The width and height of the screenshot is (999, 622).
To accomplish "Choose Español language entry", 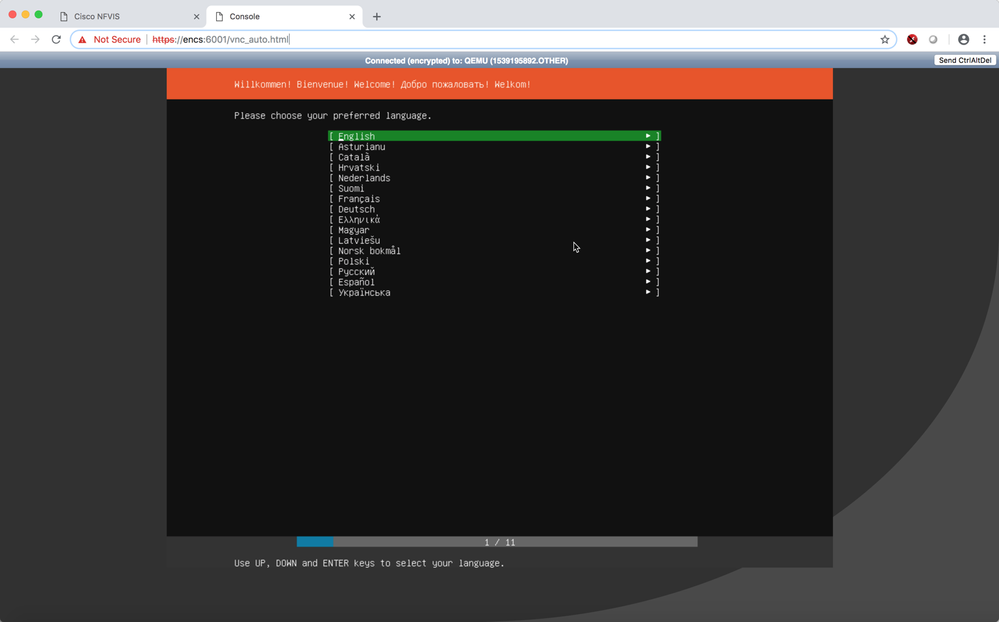I will coord(494,282).
